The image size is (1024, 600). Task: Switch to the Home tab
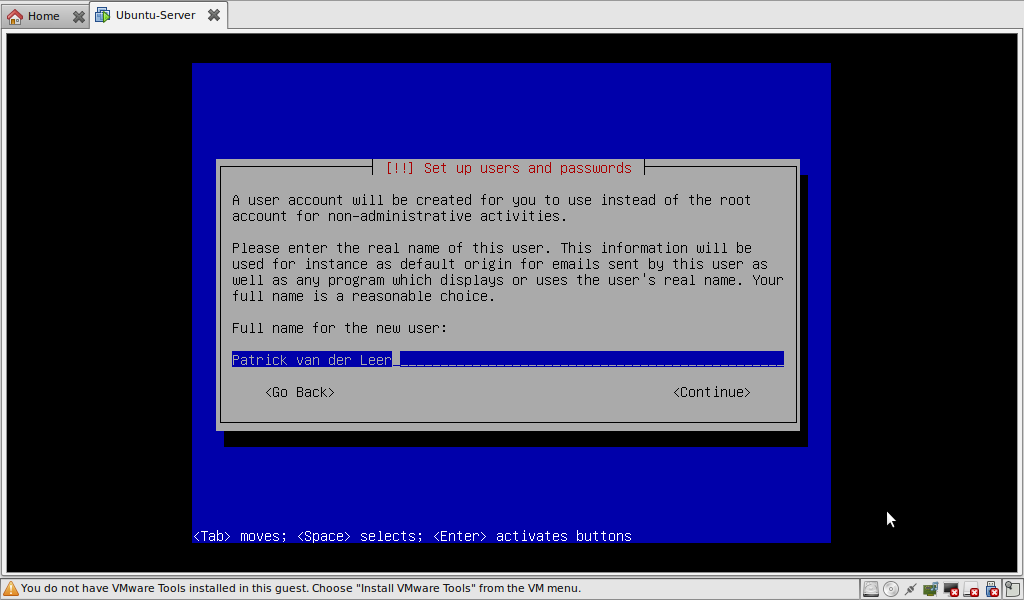(x=44, y=16)
